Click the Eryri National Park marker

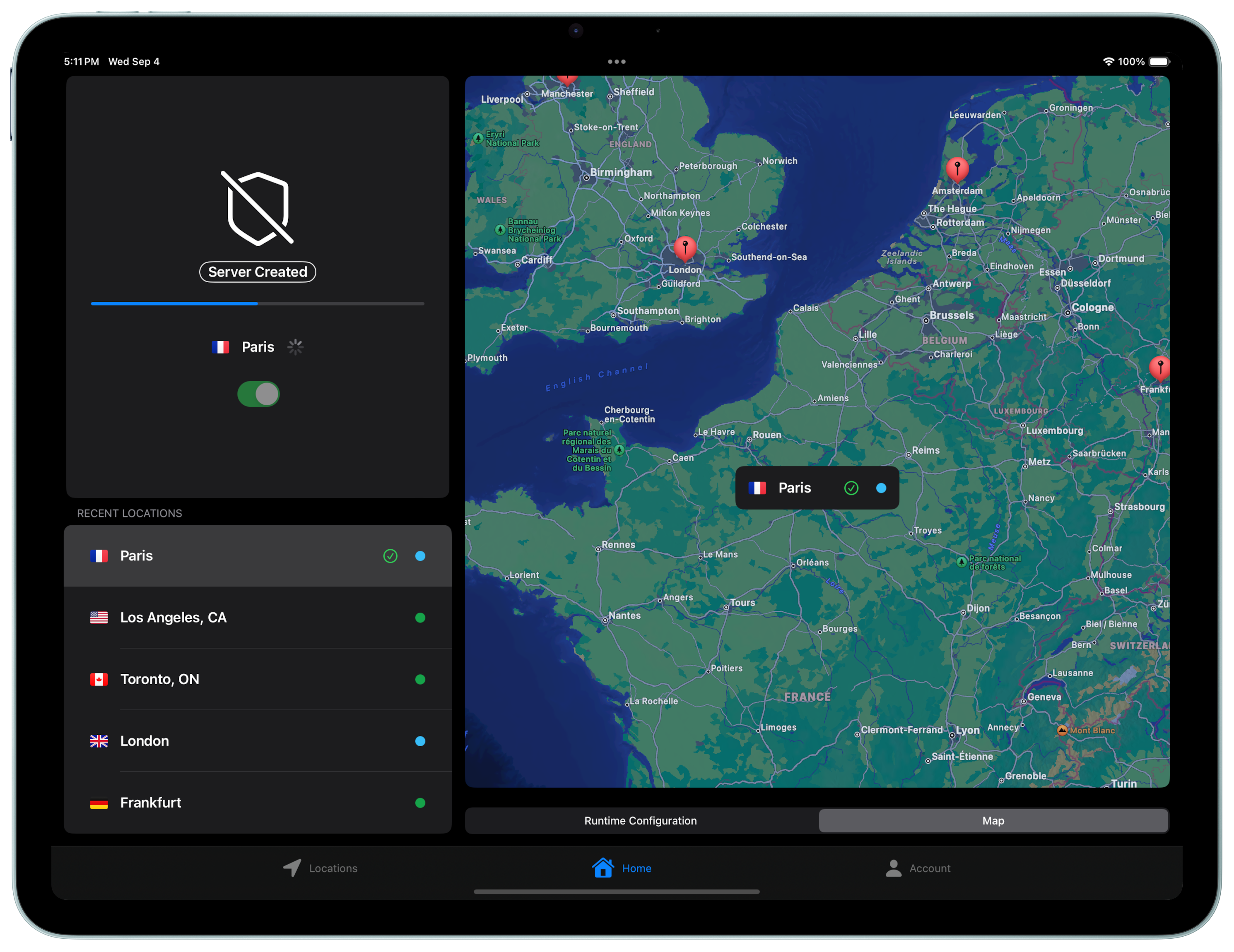tap(478, 138)
